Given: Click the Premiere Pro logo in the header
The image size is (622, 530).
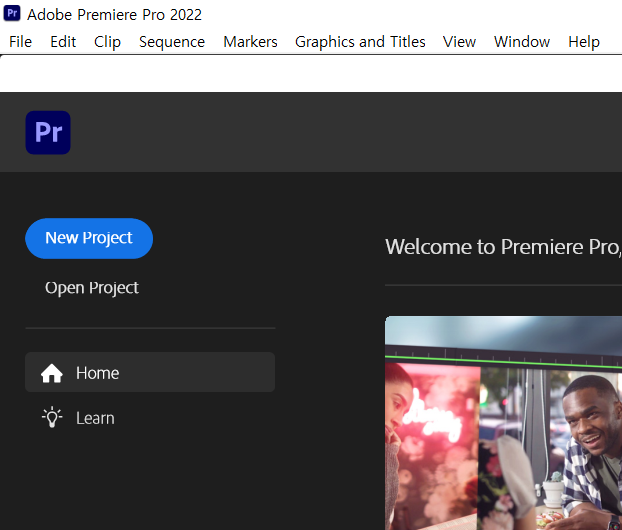Looking at the screenshot, I should [48, 132].
